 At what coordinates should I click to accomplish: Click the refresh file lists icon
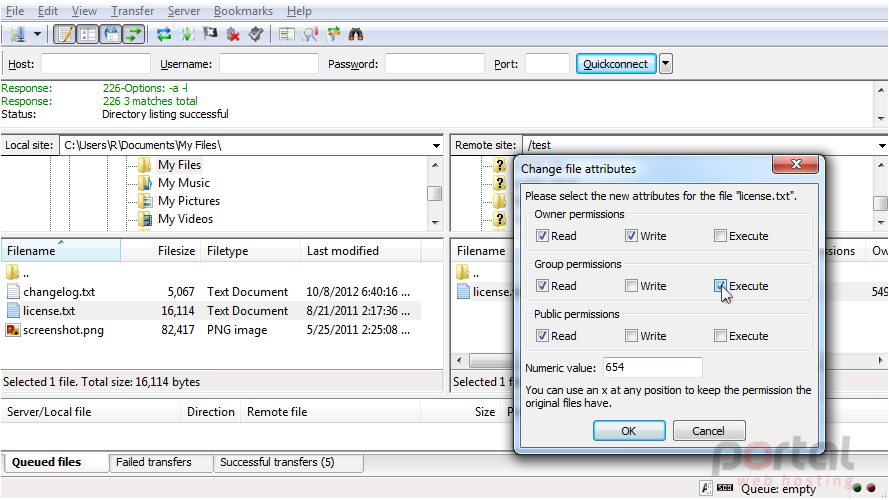[164, 35]
